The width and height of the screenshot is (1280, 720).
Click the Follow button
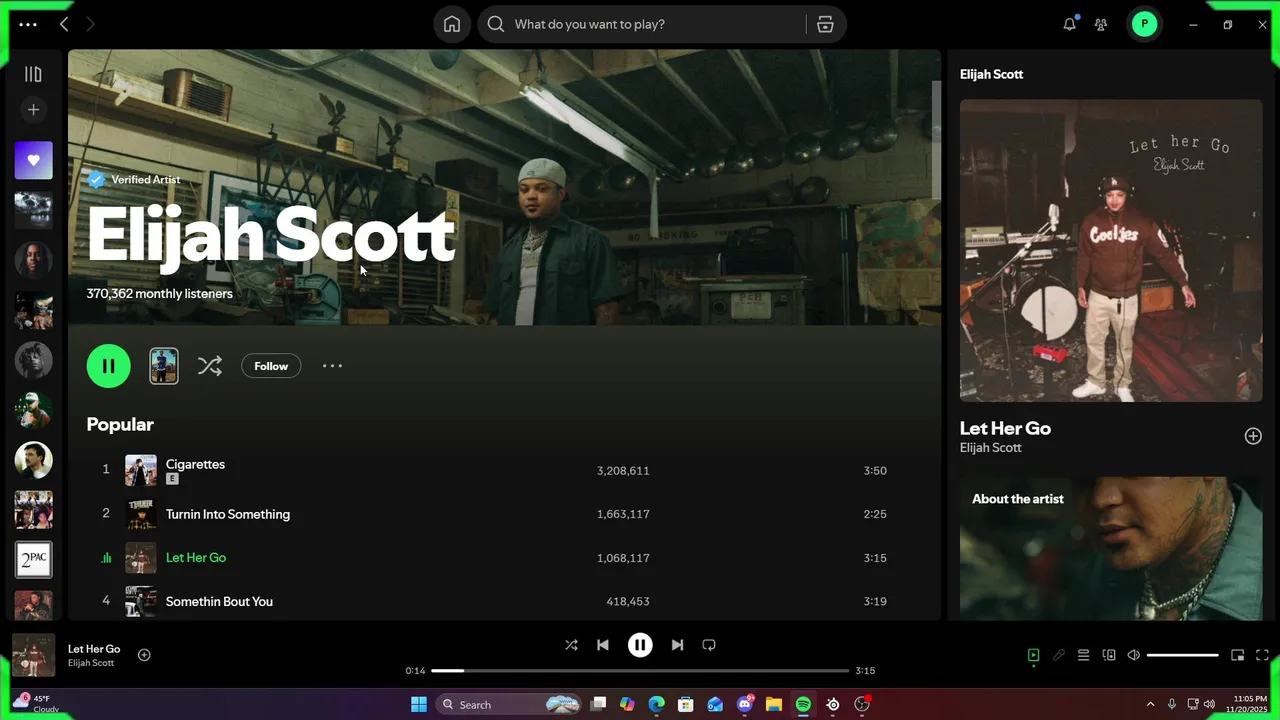(271, 366)
